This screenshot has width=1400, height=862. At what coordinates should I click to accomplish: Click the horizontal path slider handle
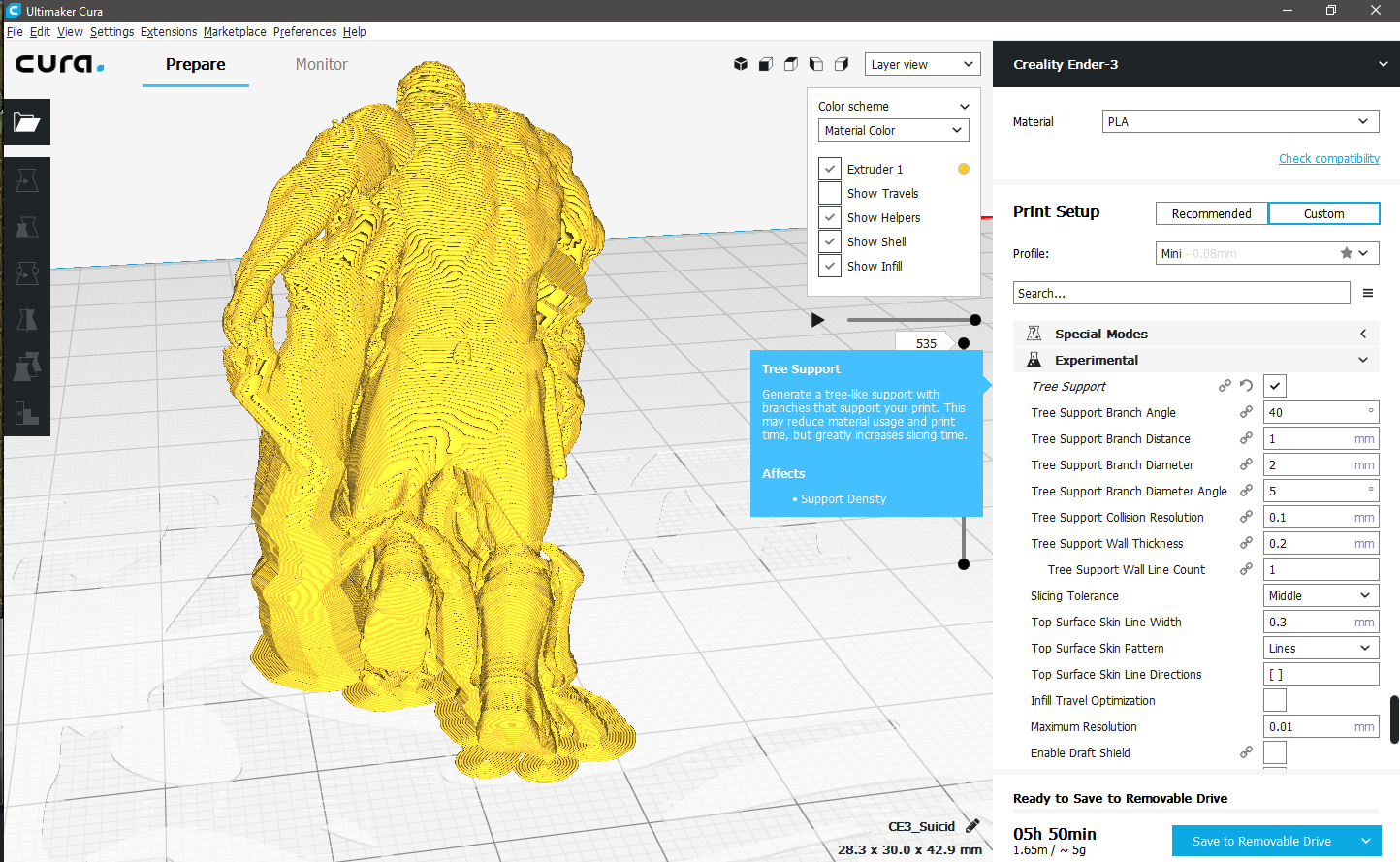975,320
